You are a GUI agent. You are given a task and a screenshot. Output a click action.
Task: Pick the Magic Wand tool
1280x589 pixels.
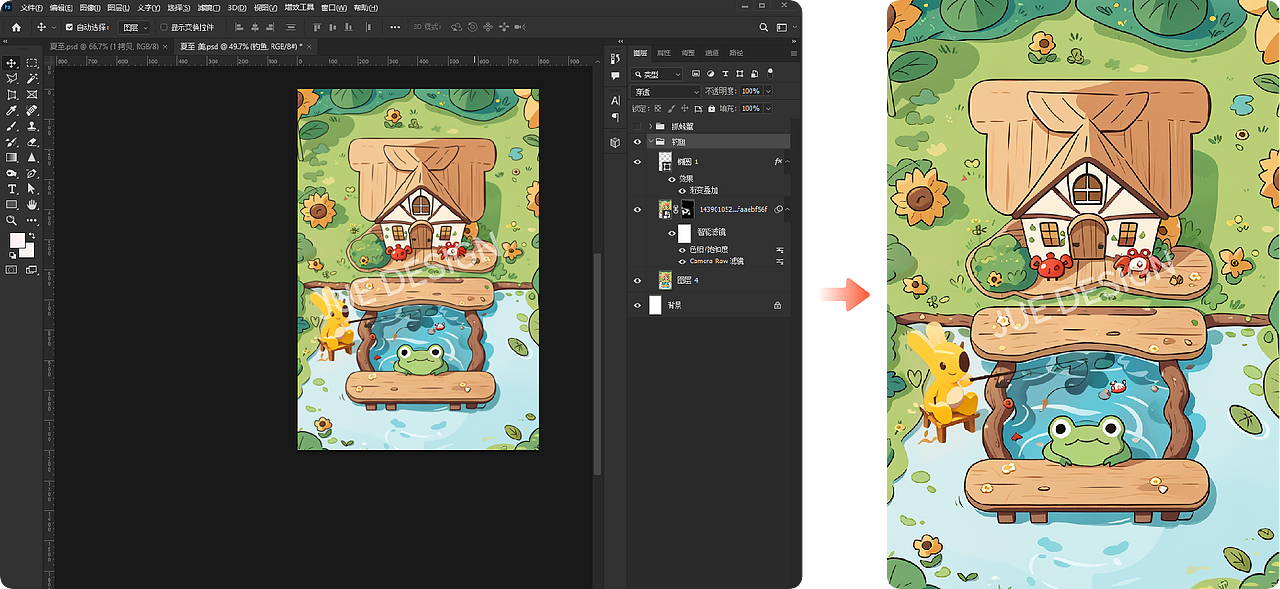click(32, 78)
